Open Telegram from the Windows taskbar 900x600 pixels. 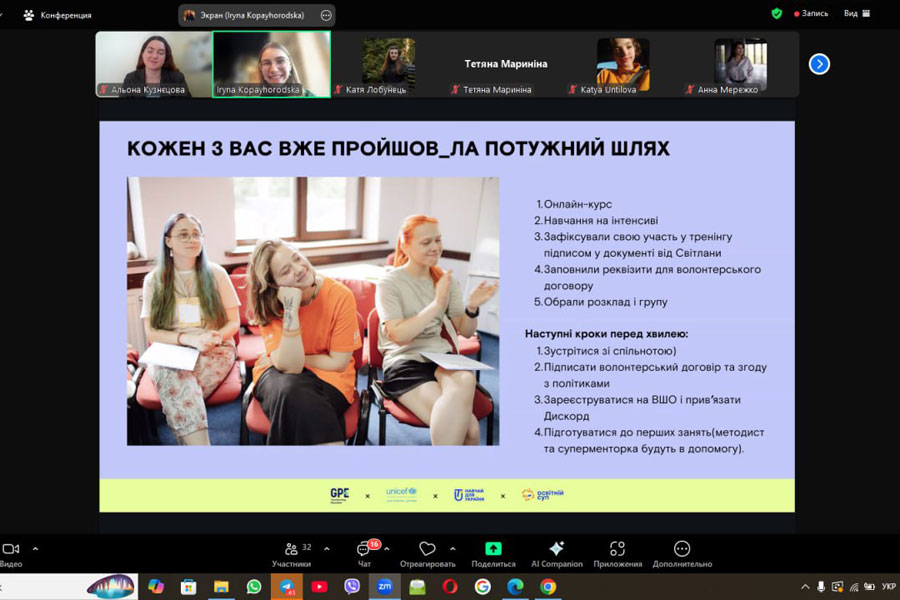tap(287, 587)
